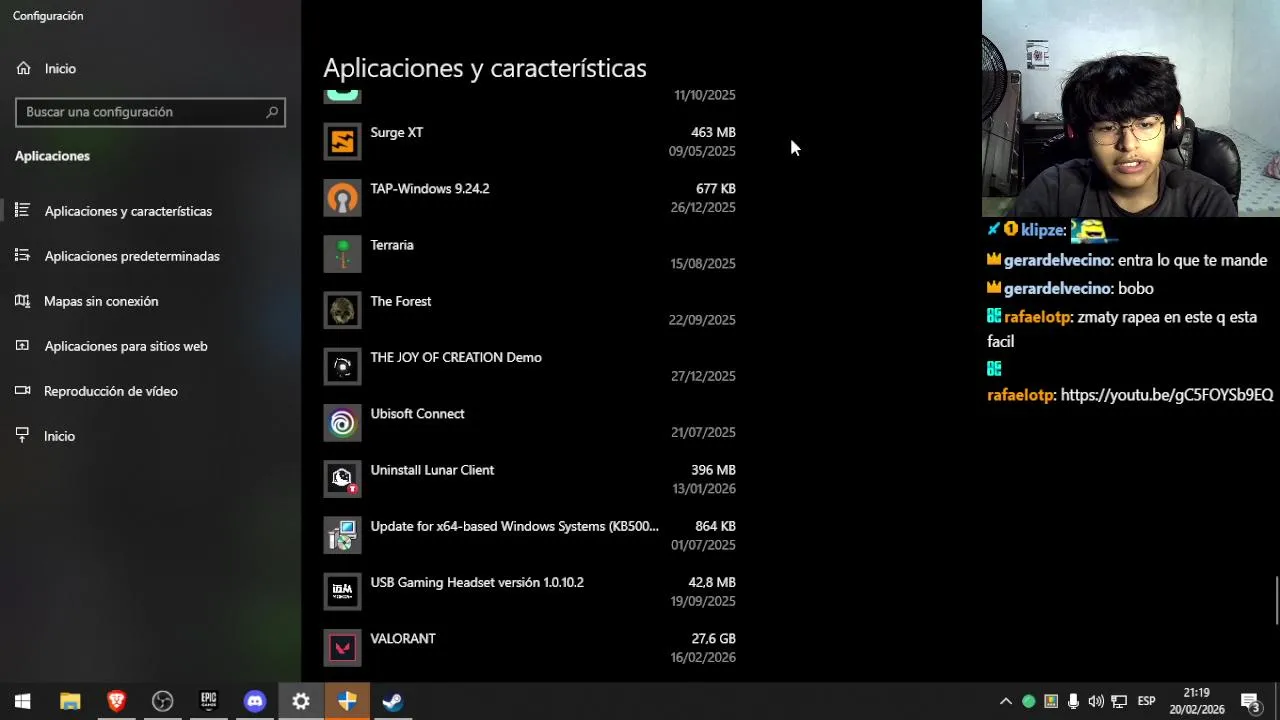
Task: Click the clock showing 21:19
Action: pyautogui.click(x=1196, y=692)
